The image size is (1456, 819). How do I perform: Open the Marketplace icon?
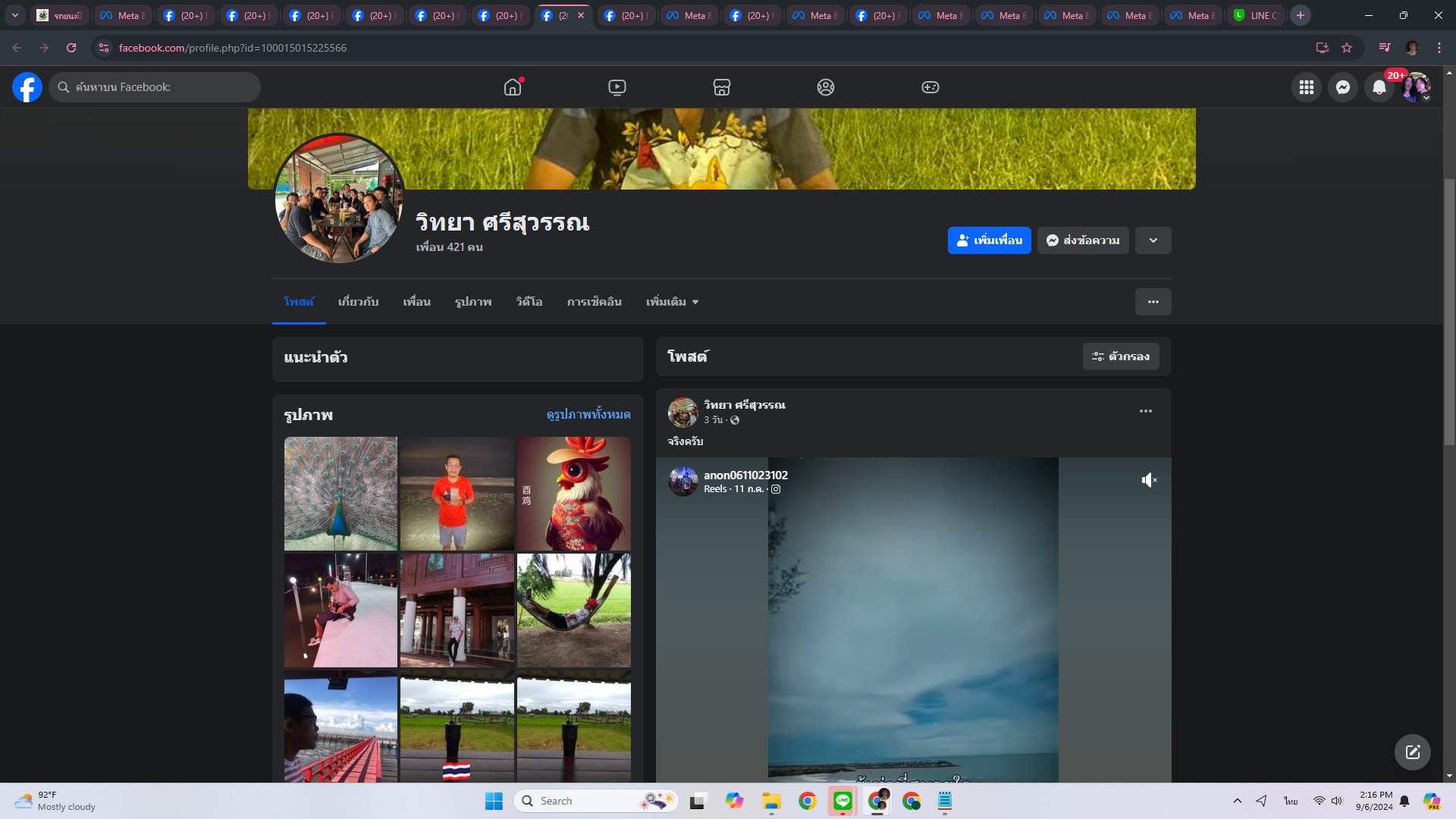click(722, 87)
